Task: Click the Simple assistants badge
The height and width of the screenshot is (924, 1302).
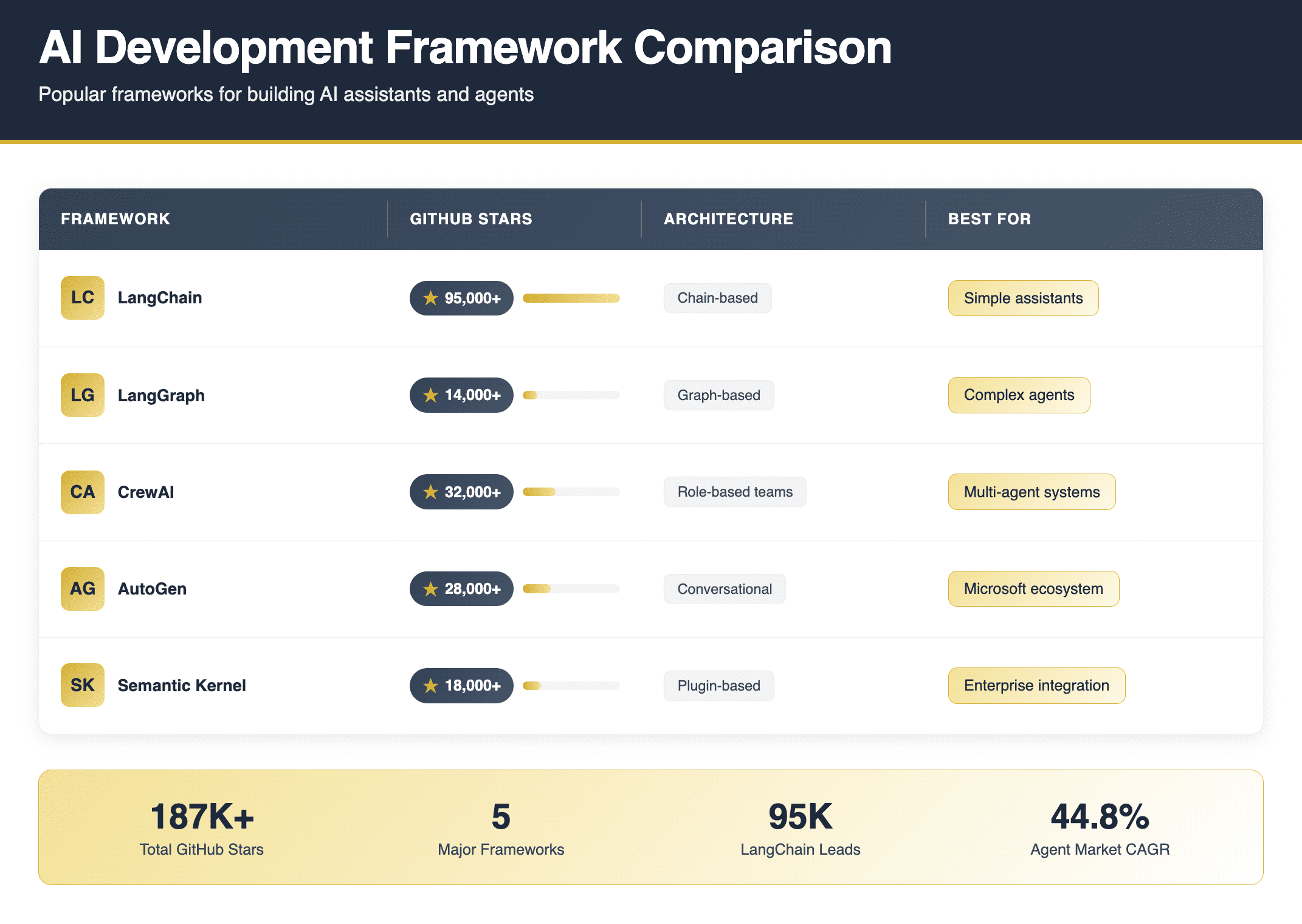Action: (1024, 298)
